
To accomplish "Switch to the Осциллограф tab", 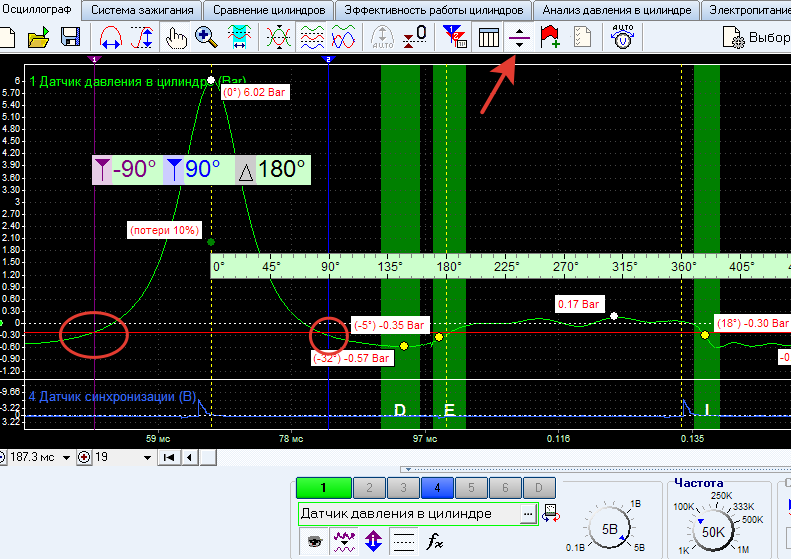I will coord(37,9).
